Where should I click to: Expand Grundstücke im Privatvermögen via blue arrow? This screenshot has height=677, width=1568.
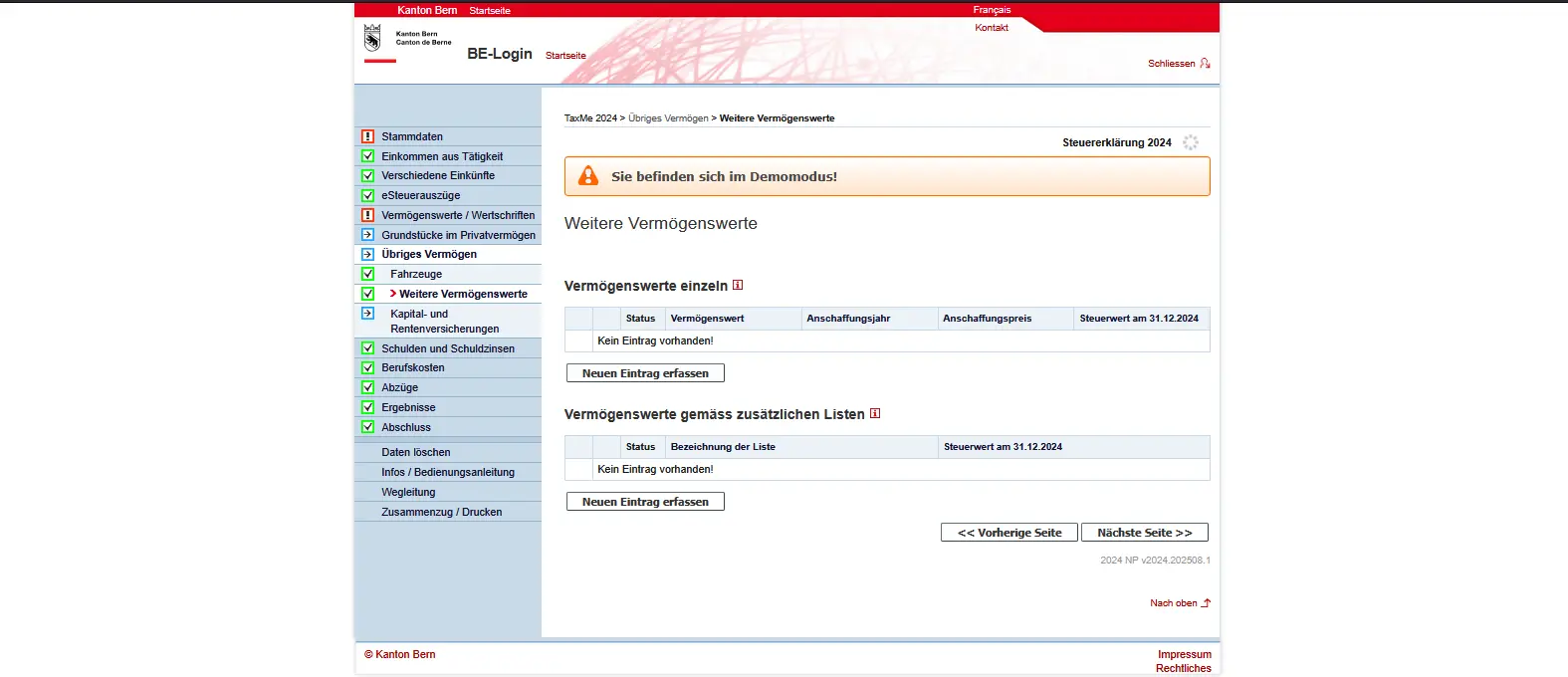click(x=367, y=235)
